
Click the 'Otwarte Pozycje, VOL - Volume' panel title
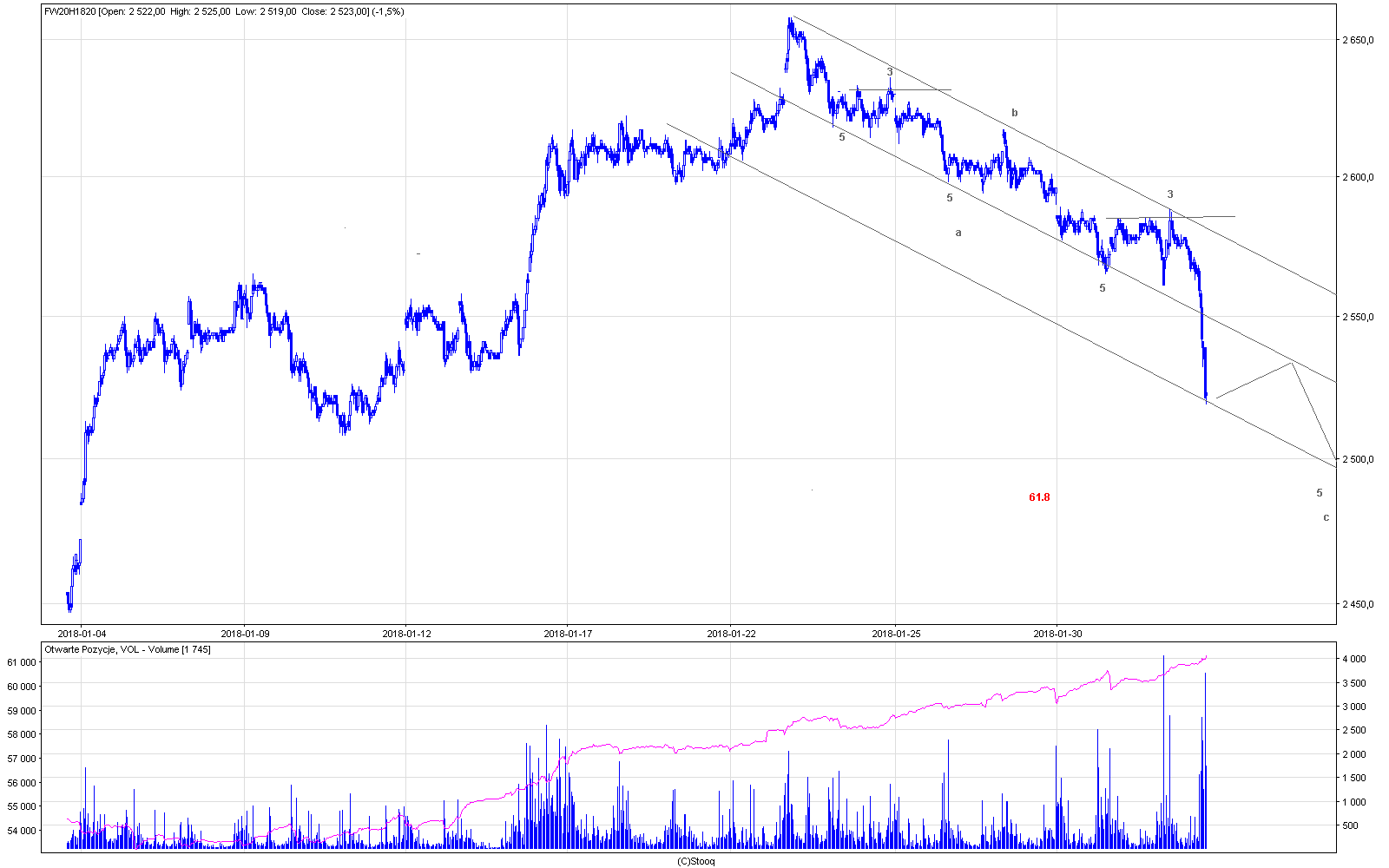coord(128,649)
